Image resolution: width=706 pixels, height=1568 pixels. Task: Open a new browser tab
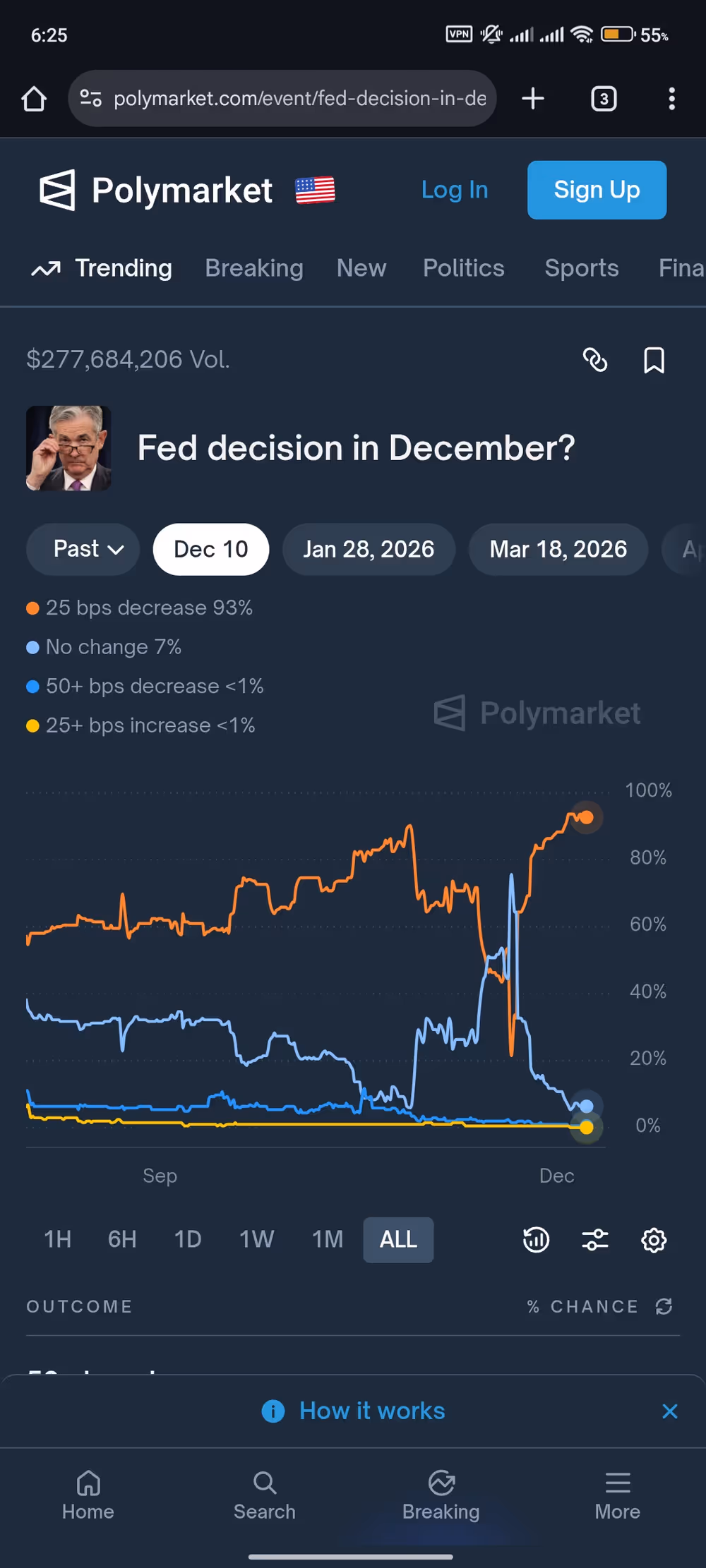click(533, 99)
